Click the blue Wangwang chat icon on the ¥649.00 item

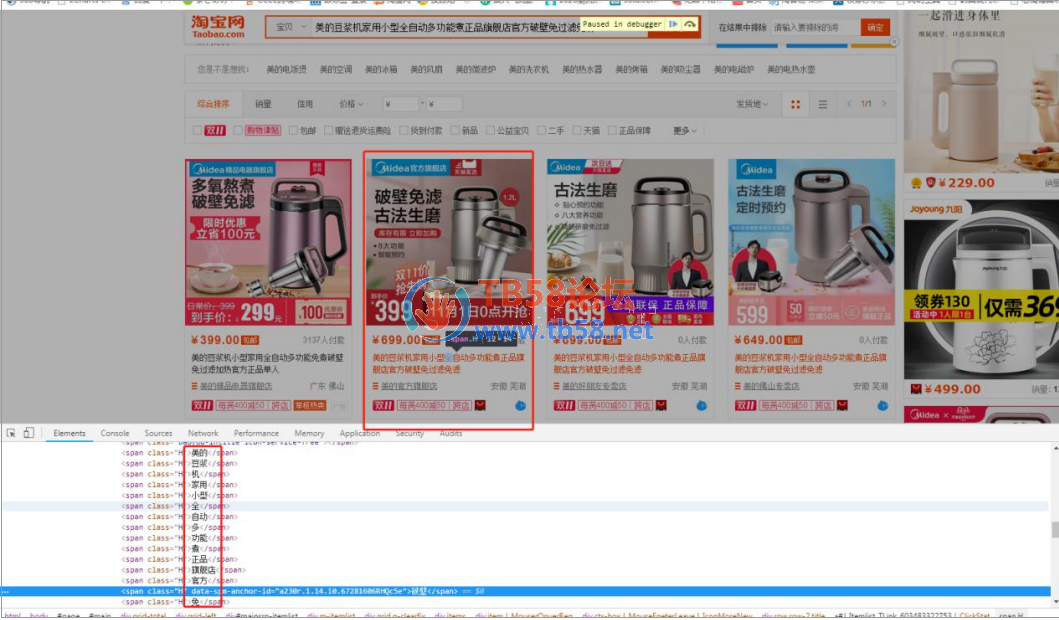(883, 405)
